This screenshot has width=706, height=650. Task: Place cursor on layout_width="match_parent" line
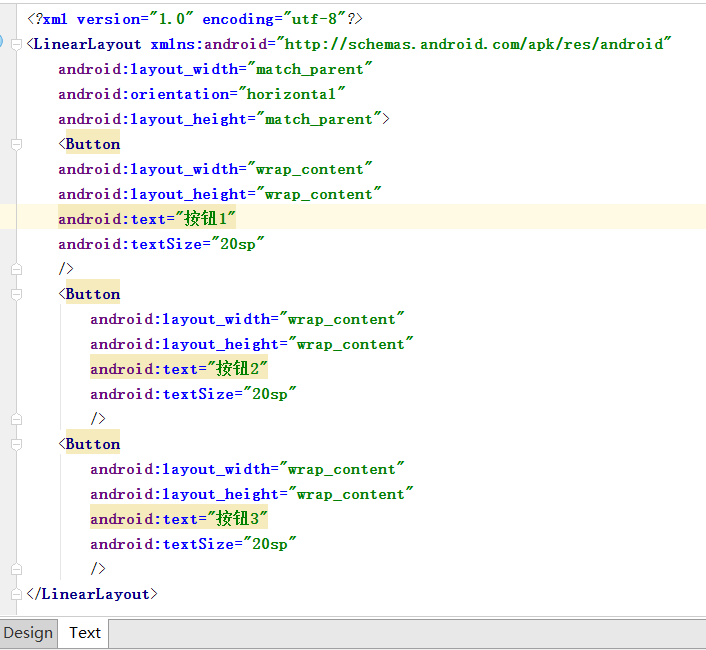pyautogui.click(x=215, y=69)
